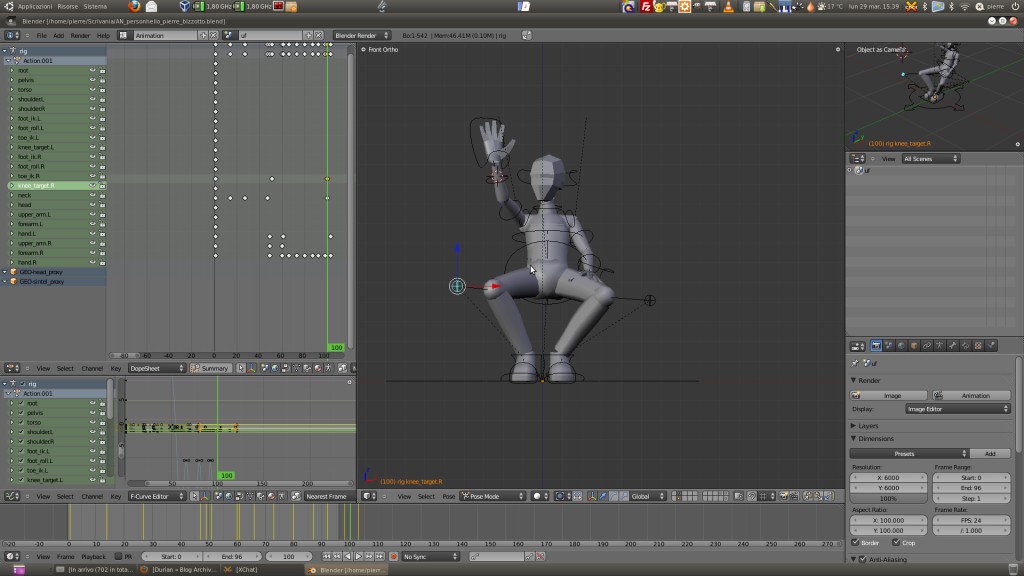Toggle the Summary option in DopeSheet header

click(211, 368)
